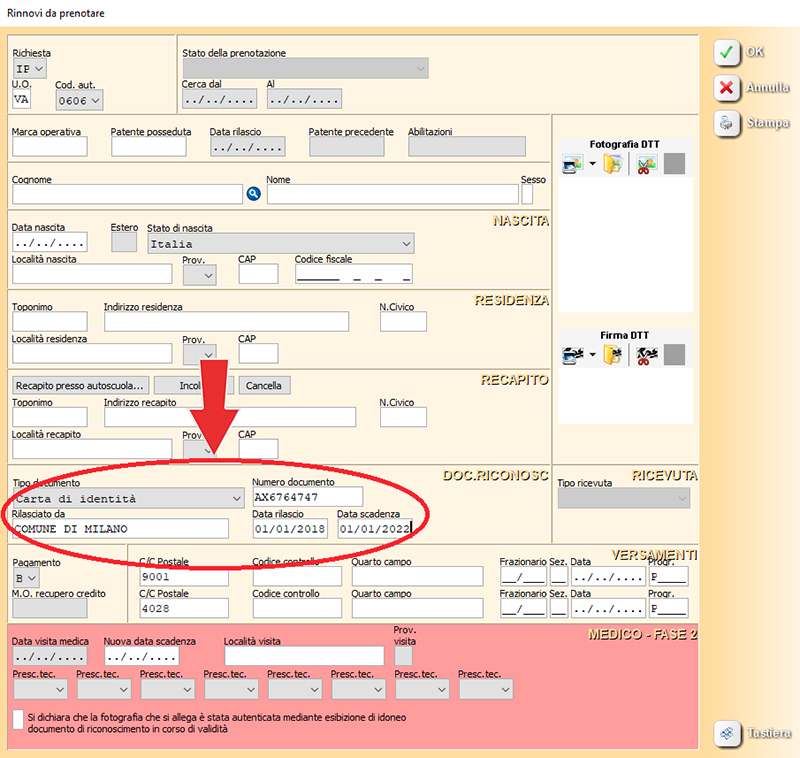
Task: Click the blue search icon beside Cognome
Action: click(253, 194)
